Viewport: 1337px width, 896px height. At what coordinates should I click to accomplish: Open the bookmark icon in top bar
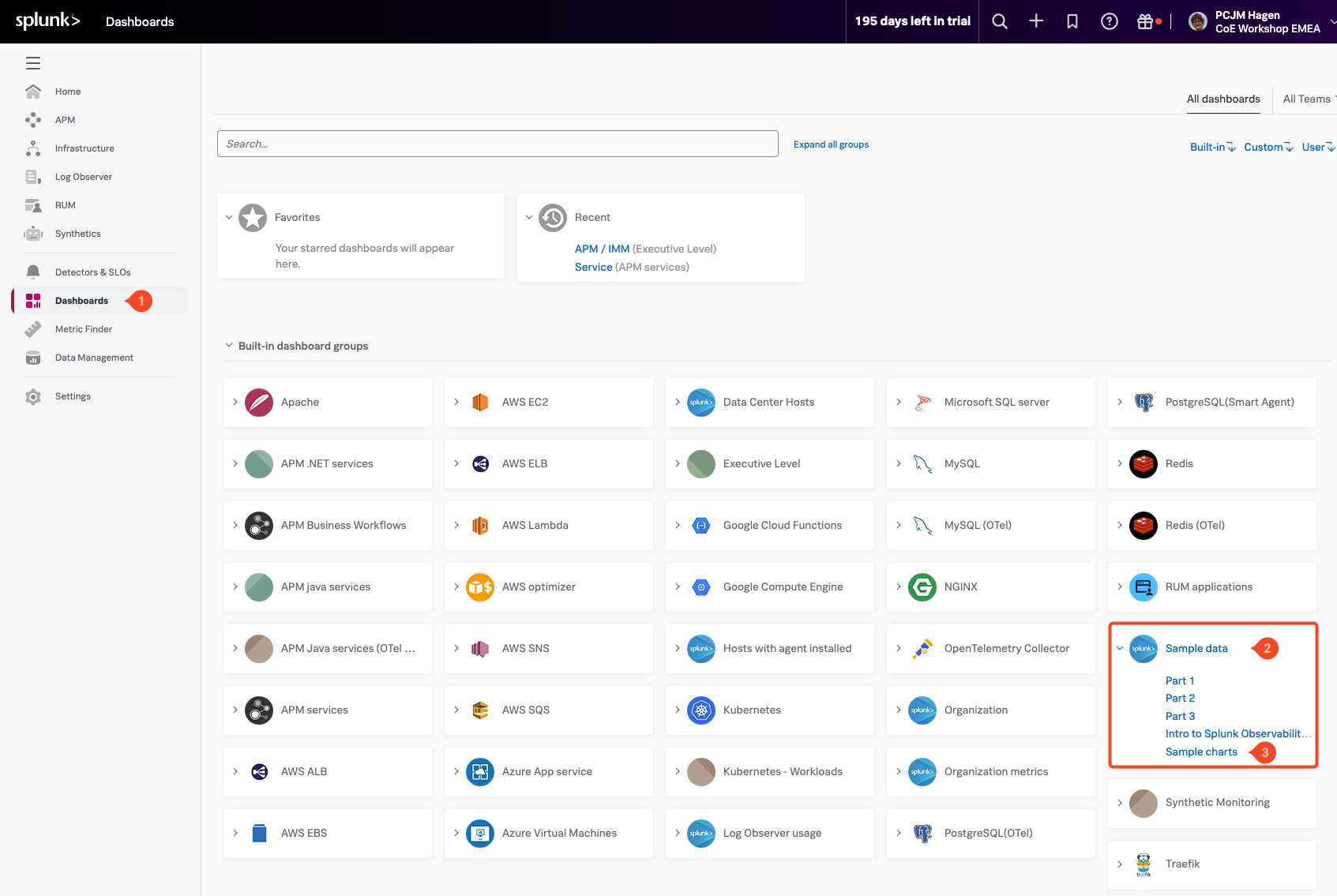[1072, 21]
